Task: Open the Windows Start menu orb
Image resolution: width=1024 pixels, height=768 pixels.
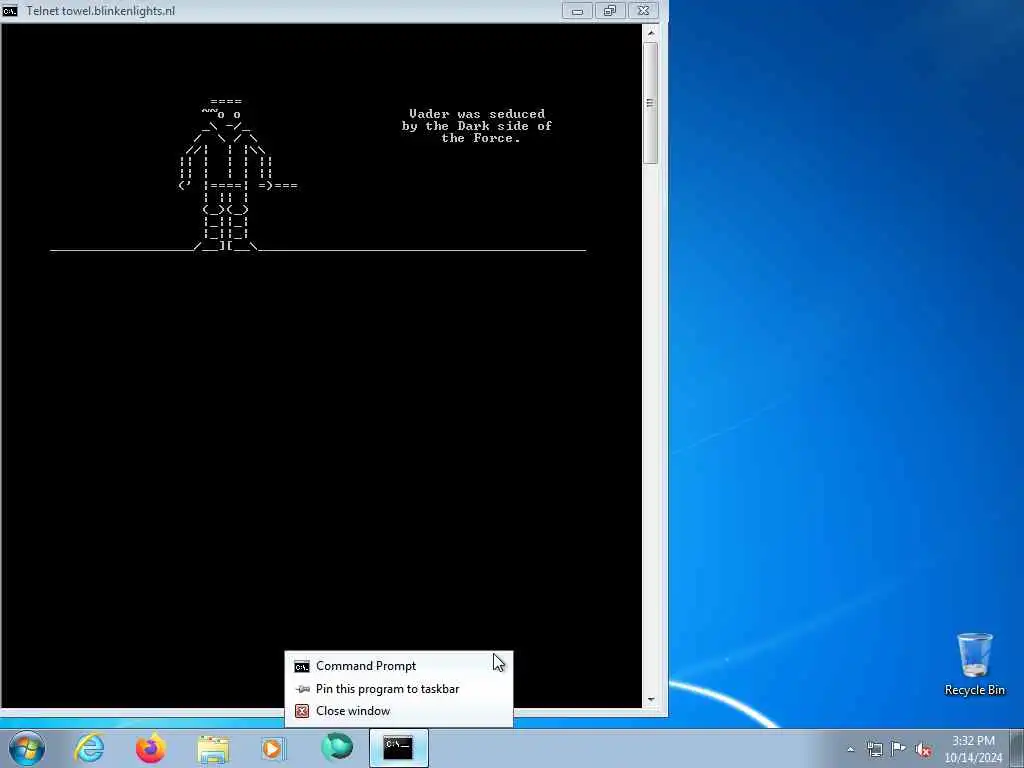Action: point(27,748)
